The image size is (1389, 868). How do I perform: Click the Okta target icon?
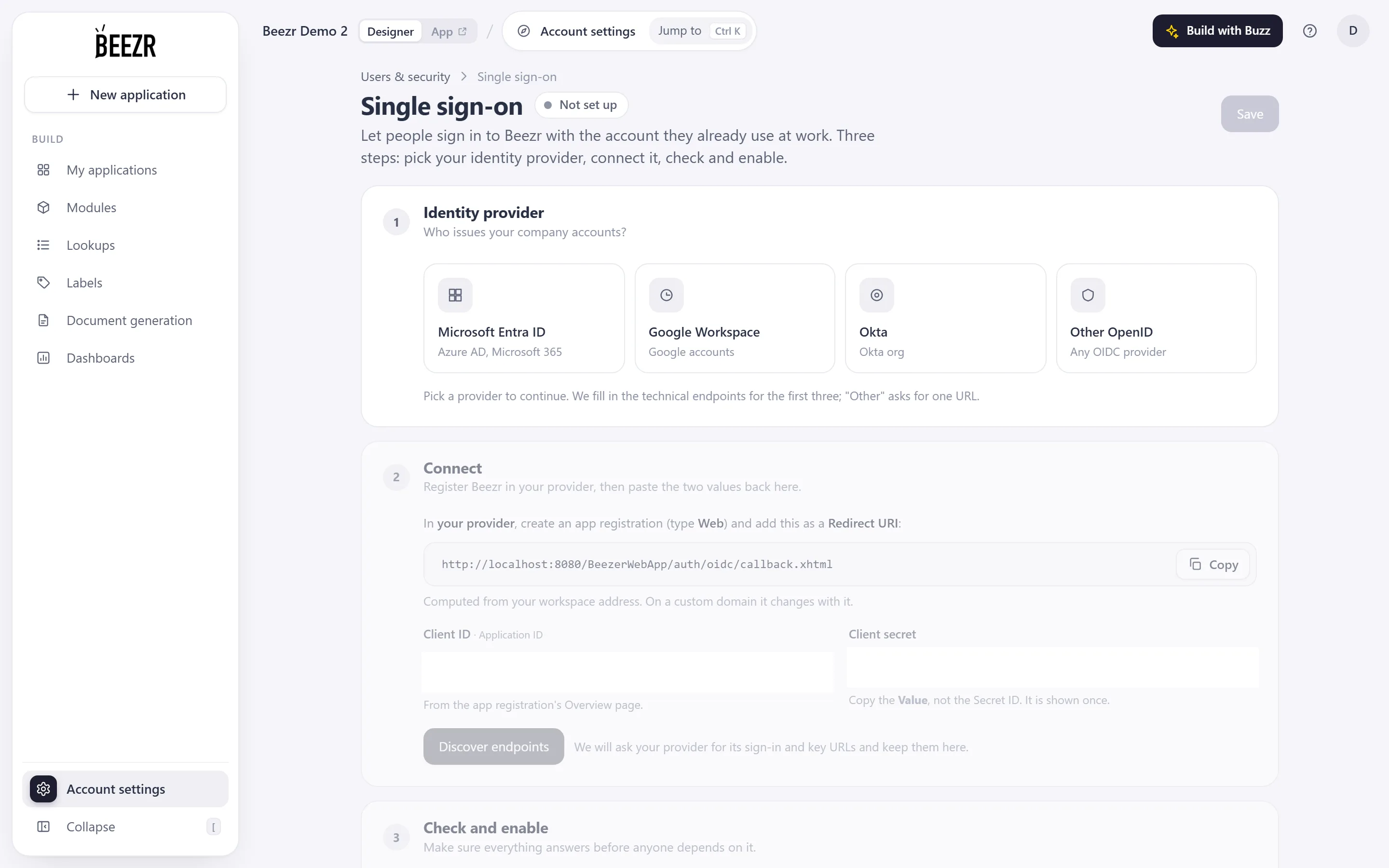point(876,295)
